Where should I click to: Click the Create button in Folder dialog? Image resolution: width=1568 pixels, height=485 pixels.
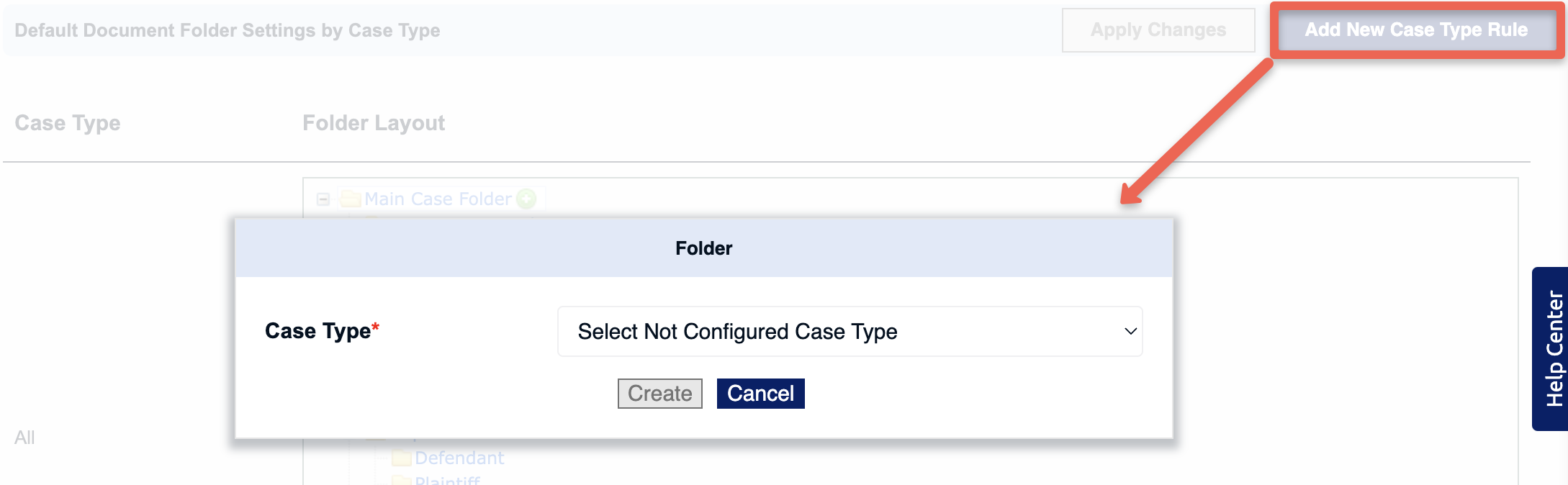(x=659, y=394)
